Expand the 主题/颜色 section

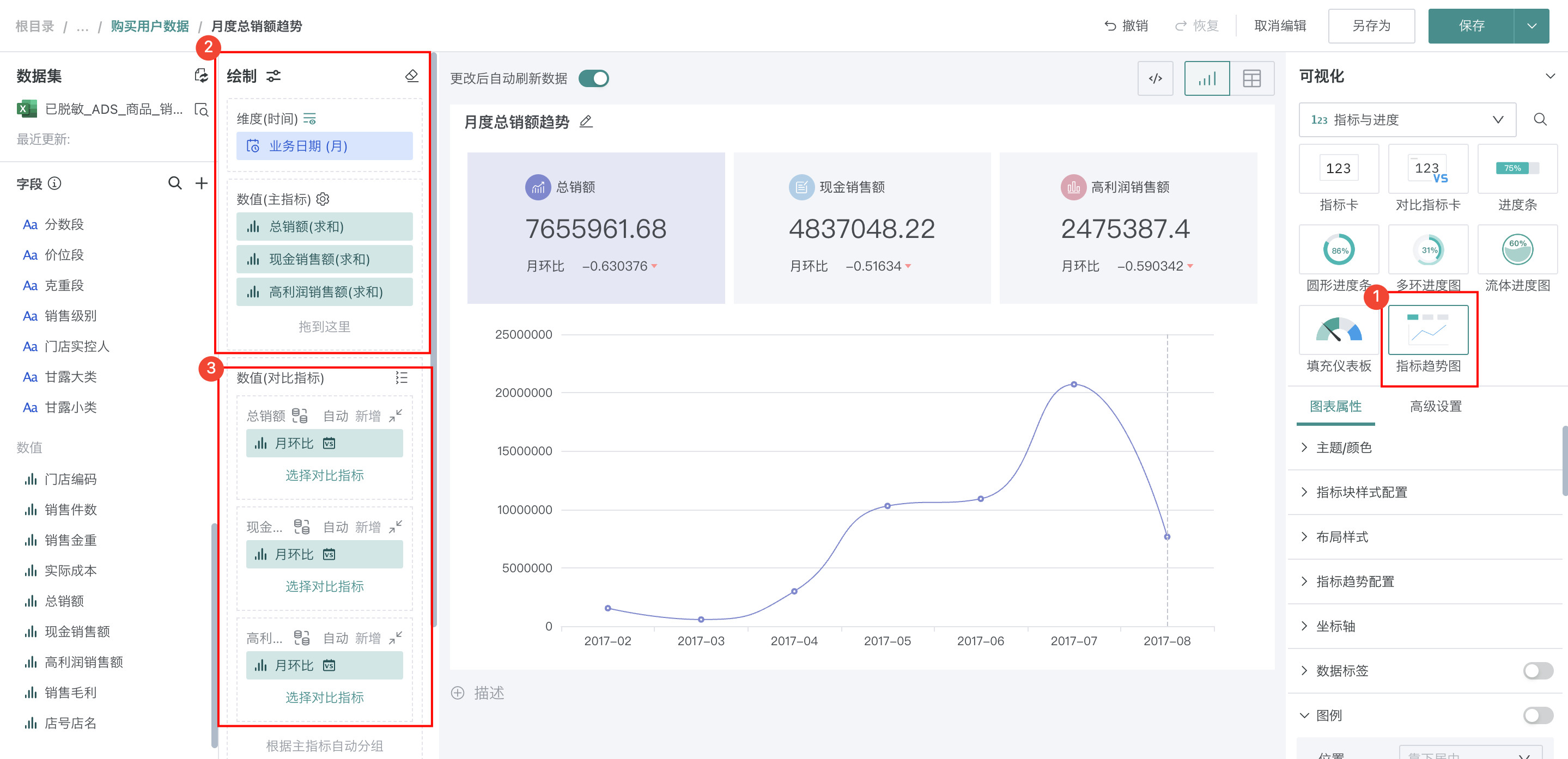click(1344, 448)
